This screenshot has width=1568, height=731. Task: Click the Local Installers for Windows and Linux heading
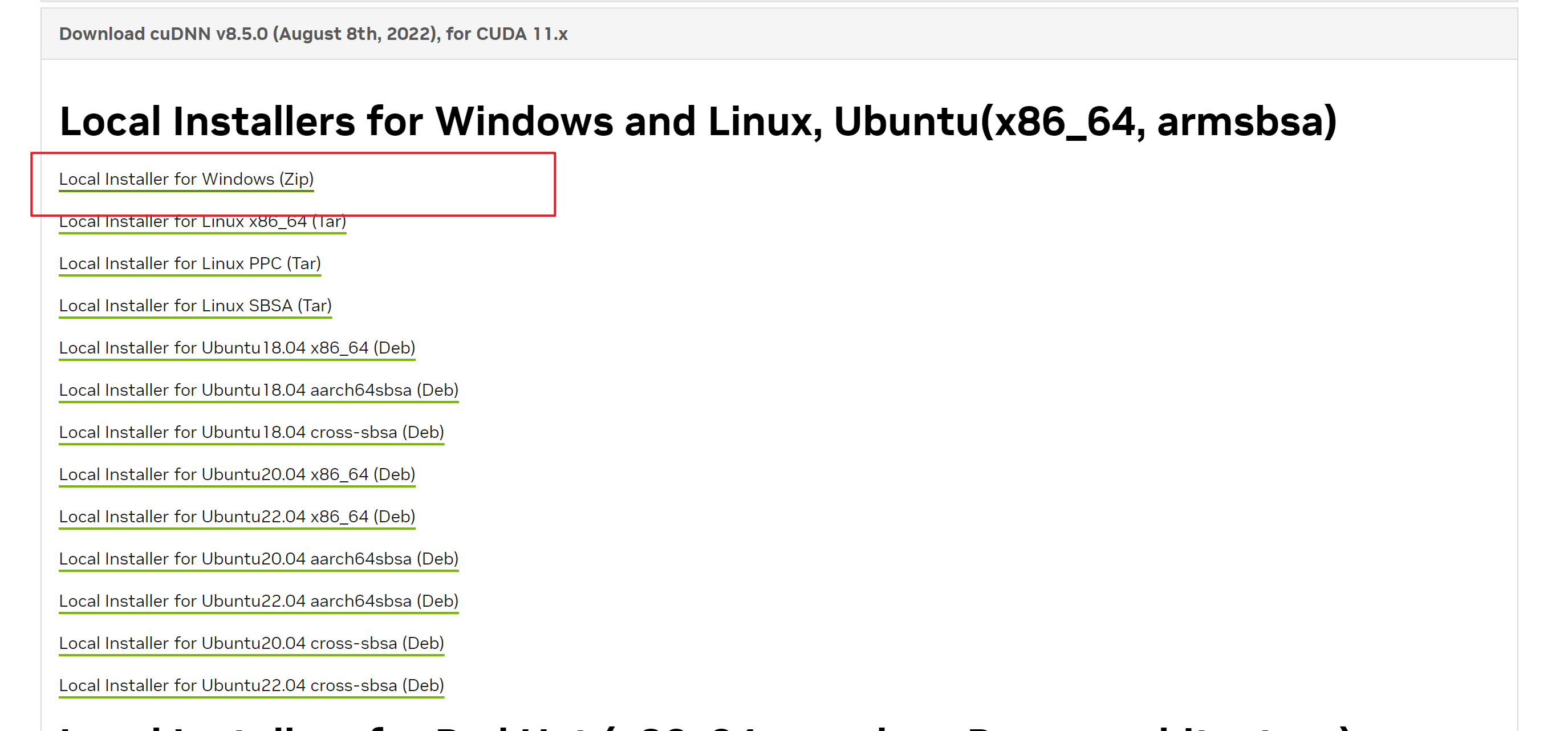[x=698, y=121]
